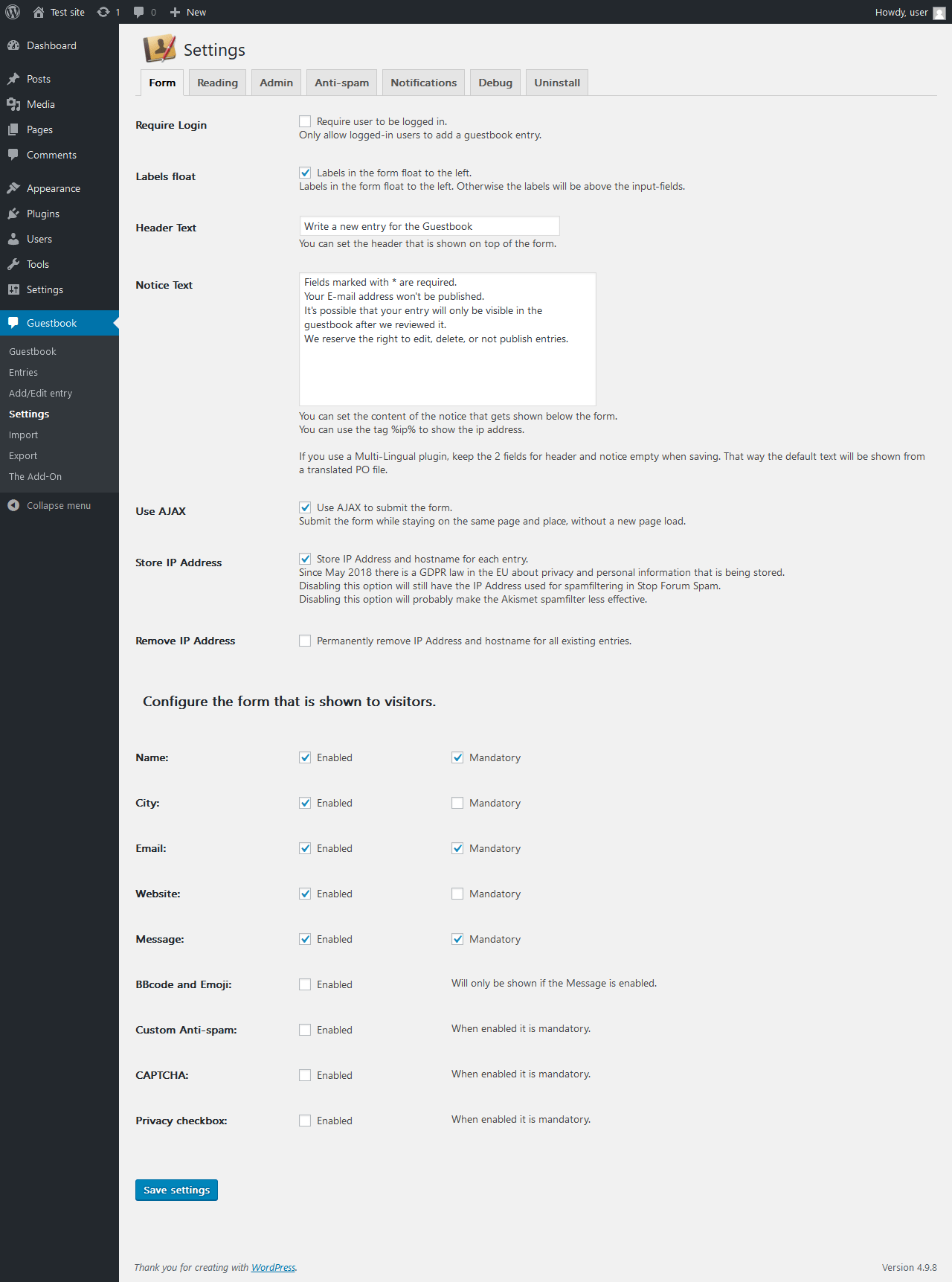This screenshot has height=1282, width=952.
Task: Click the Users person icon
Action: [13, 239]
